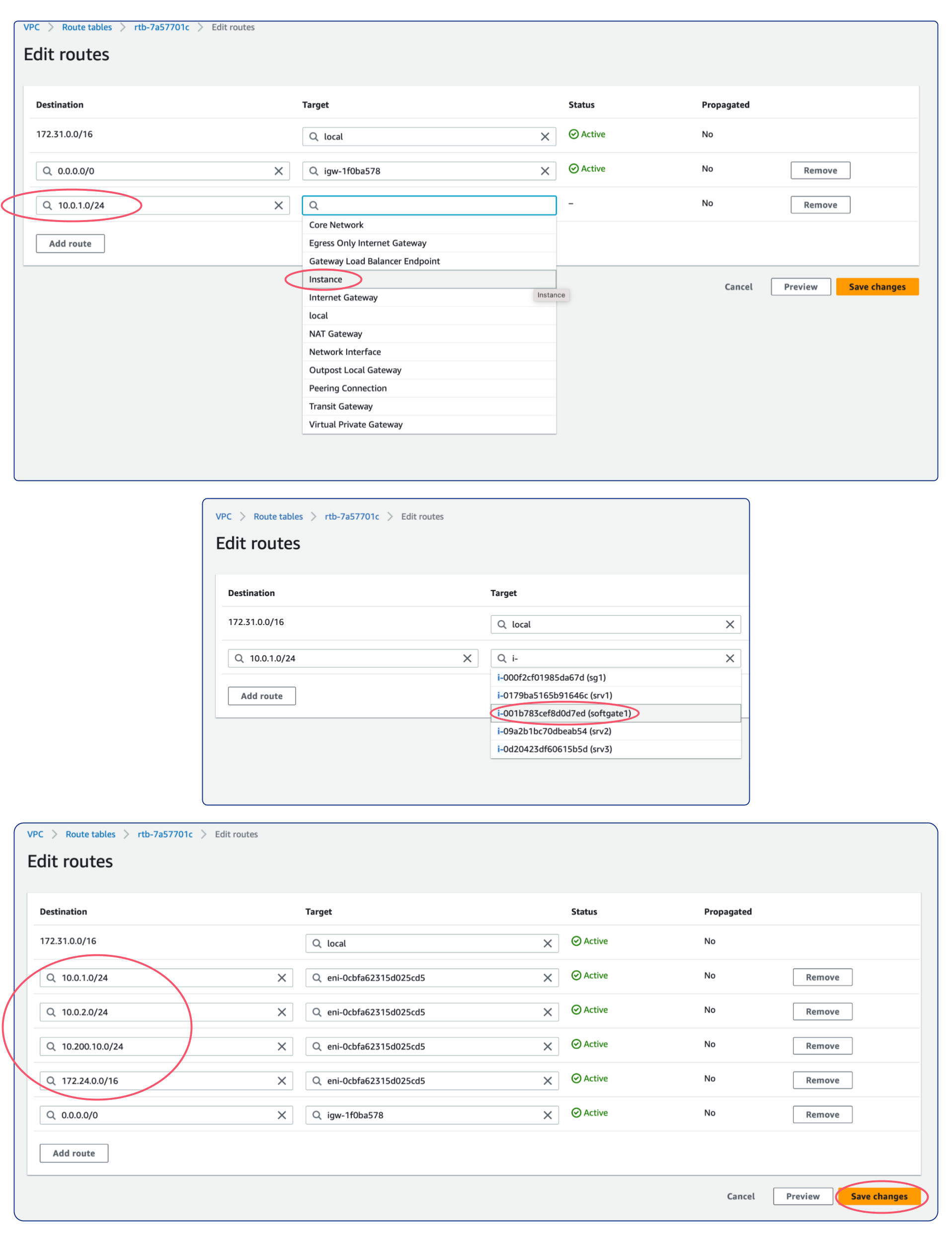Image resolution: width=952 pixels, height=1242 pixels.
Task: Select i-001b783cef8d0d7ed (softgate1) from instance list
Action: click(x=565, y=713)
